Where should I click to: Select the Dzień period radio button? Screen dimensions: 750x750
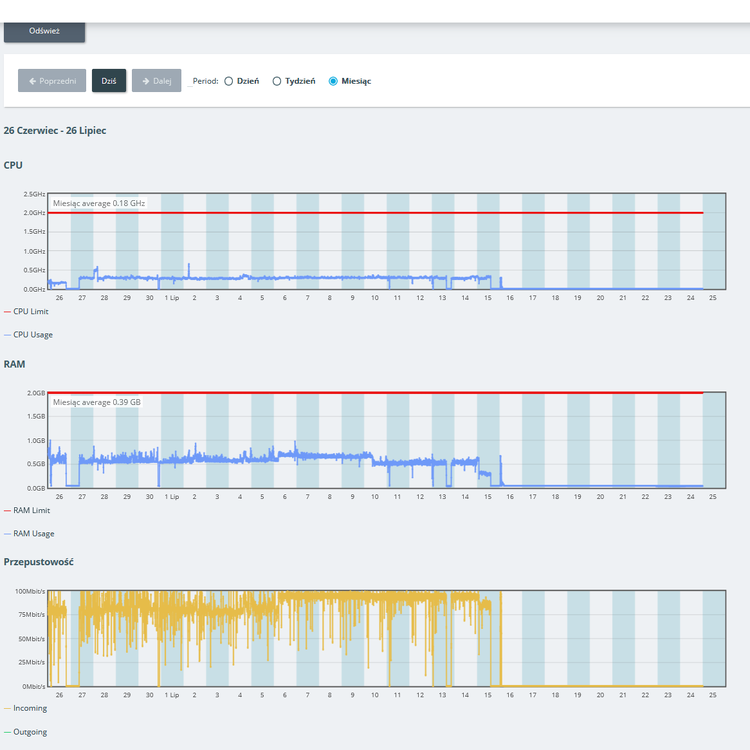pyautogui.click(x=229, y=81)
